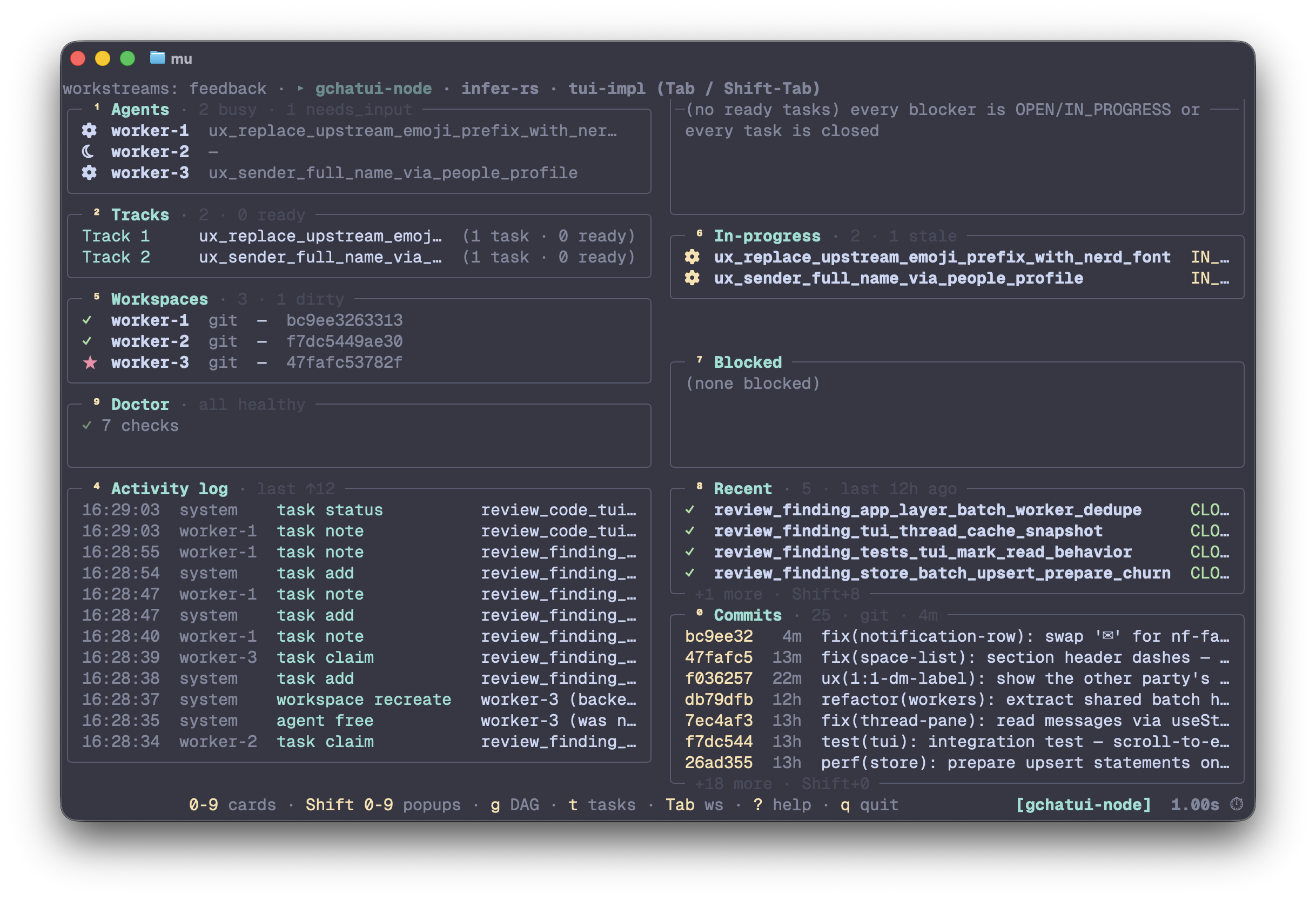The width and height of the screenshot is (1316, 901).
Task: Click the 16:29:03 system task status log row
Action: click(359, 510)
